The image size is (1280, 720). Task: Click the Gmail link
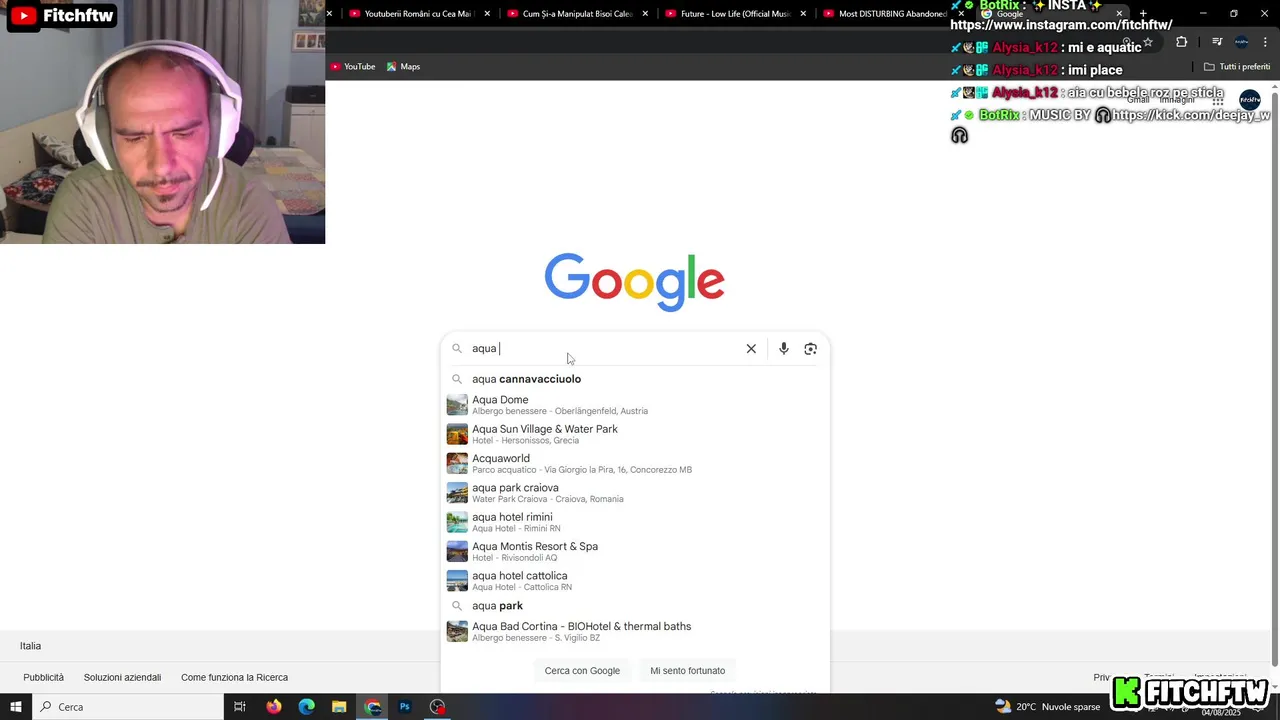coord(1138,100)
